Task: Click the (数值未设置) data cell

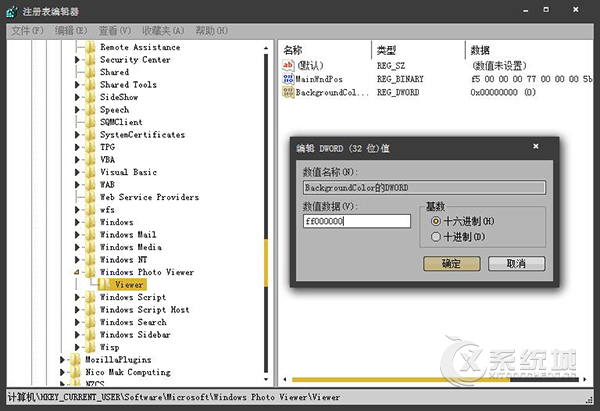Action: (499, 65)
